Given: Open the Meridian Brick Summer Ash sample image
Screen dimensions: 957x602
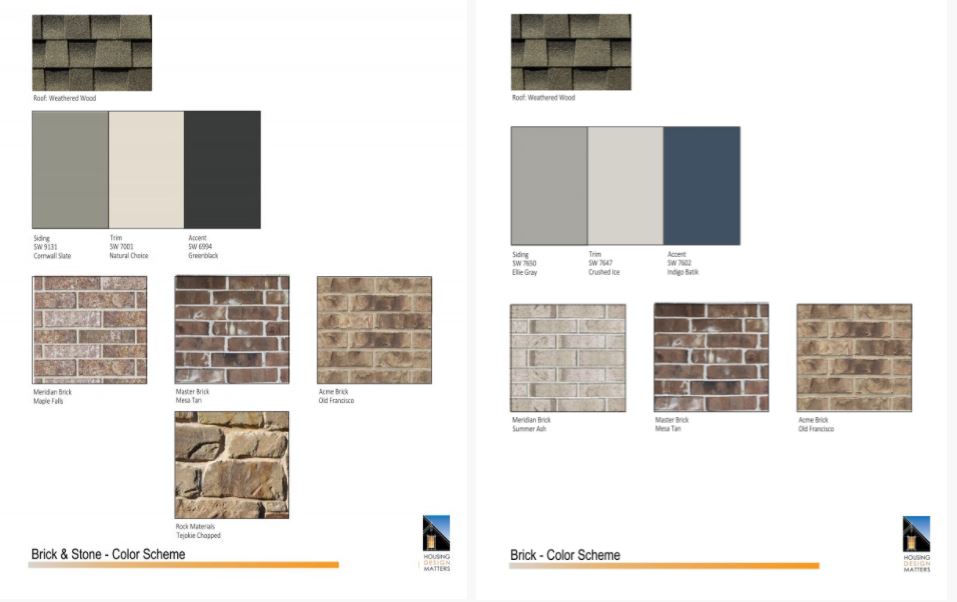Looking at the screenshot, I should tap(568, 358).
